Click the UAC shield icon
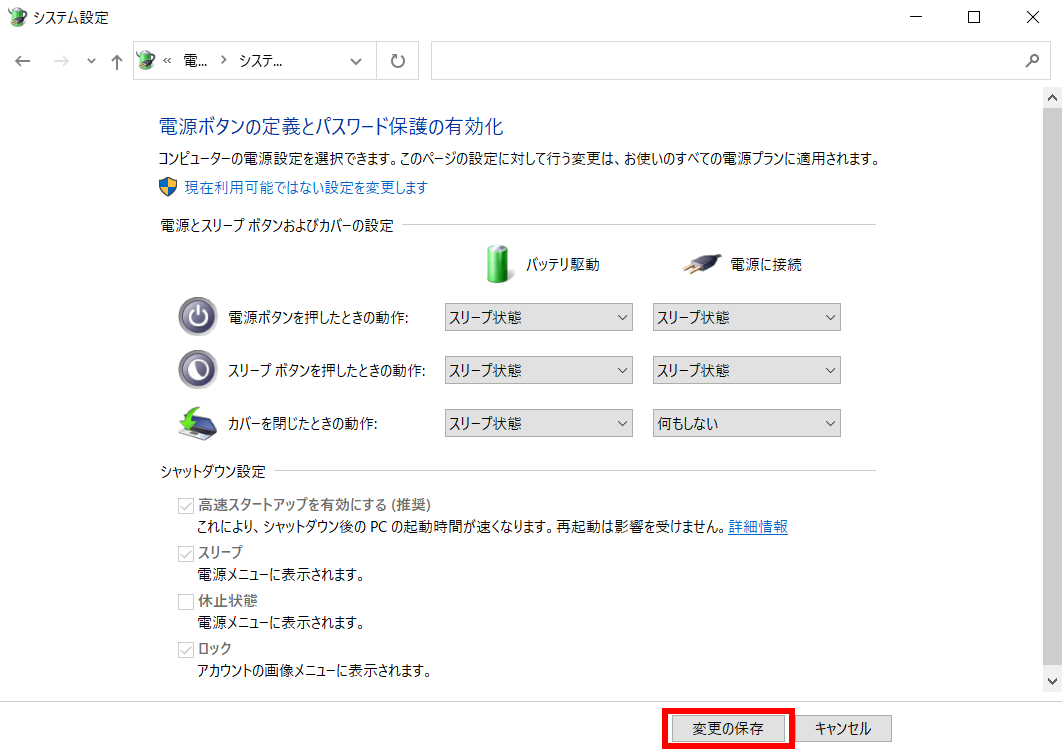 (x=168, y=187)
